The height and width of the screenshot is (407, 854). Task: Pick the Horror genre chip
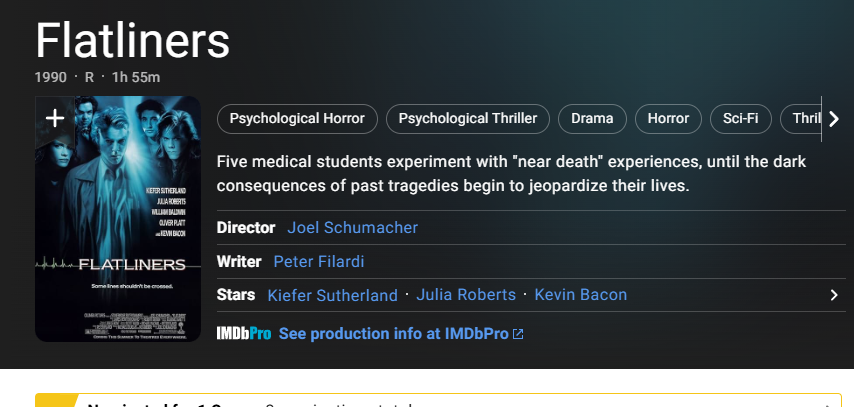pyautogui.click(x=668, y=119)
